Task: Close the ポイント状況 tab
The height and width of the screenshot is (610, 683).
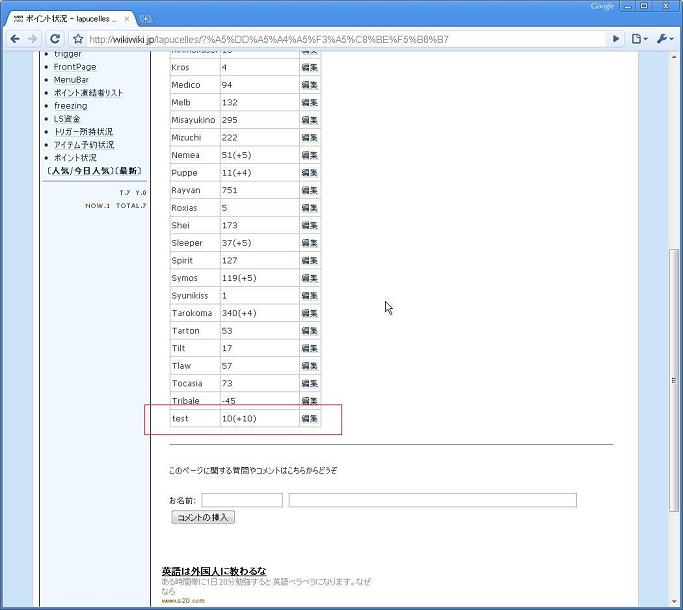Action: pos(126,18)
